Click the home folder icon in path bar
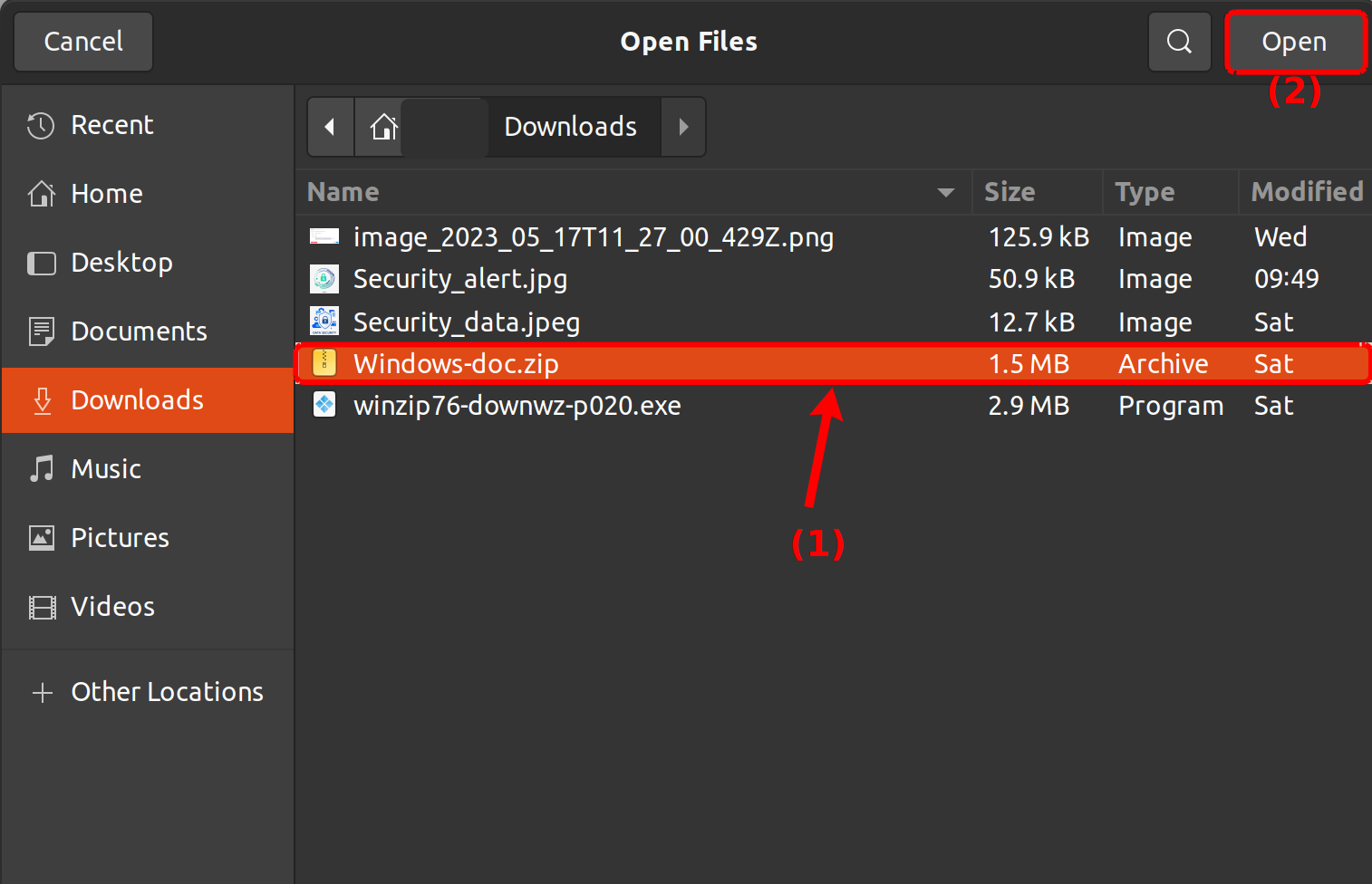Viewport: 1372px width, 884px height. pos(383,127)
